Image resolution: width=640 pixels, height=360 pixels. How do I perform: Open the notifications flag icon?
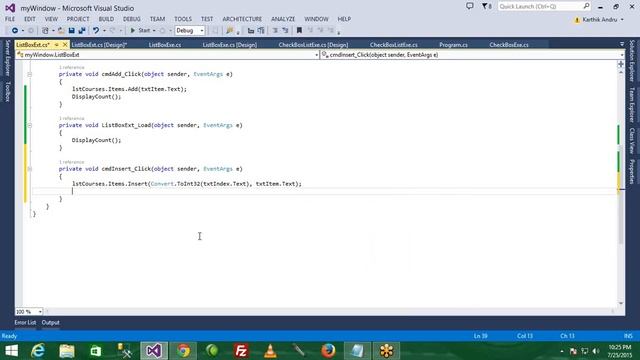click(486, 6)
